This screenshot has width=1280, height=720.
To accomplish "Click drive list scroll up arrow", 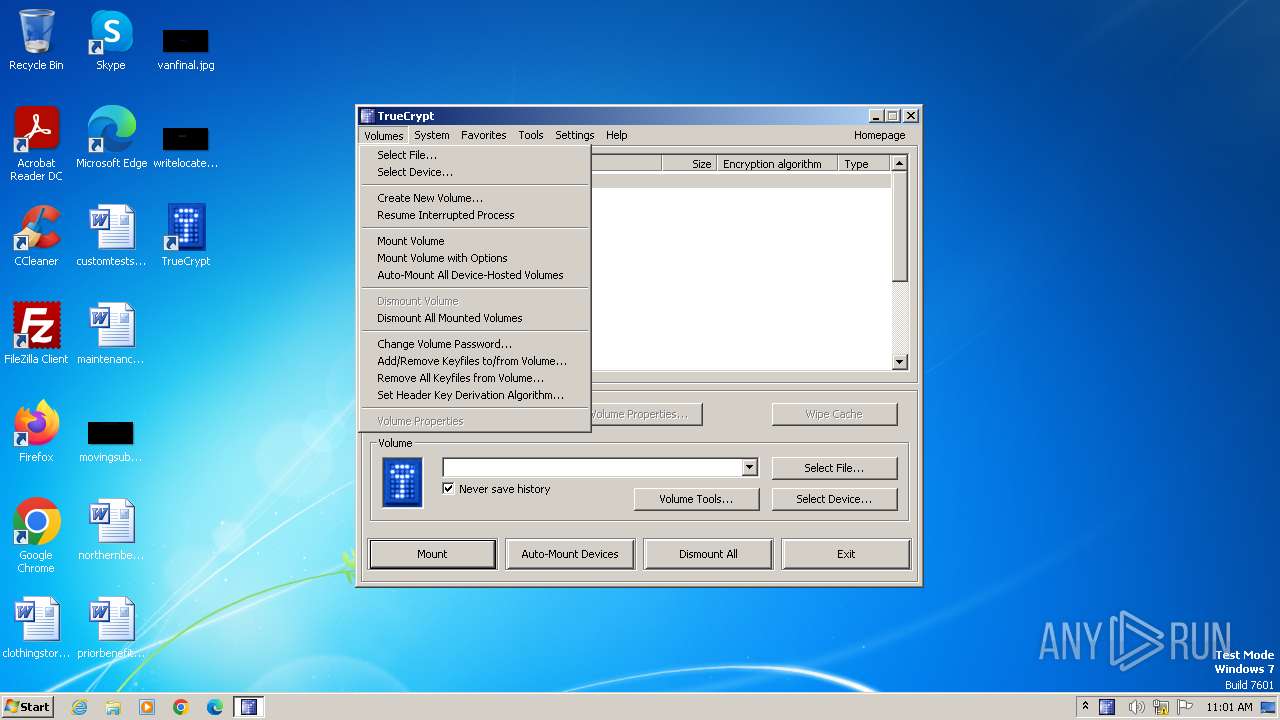I will (x=899, y=163).
